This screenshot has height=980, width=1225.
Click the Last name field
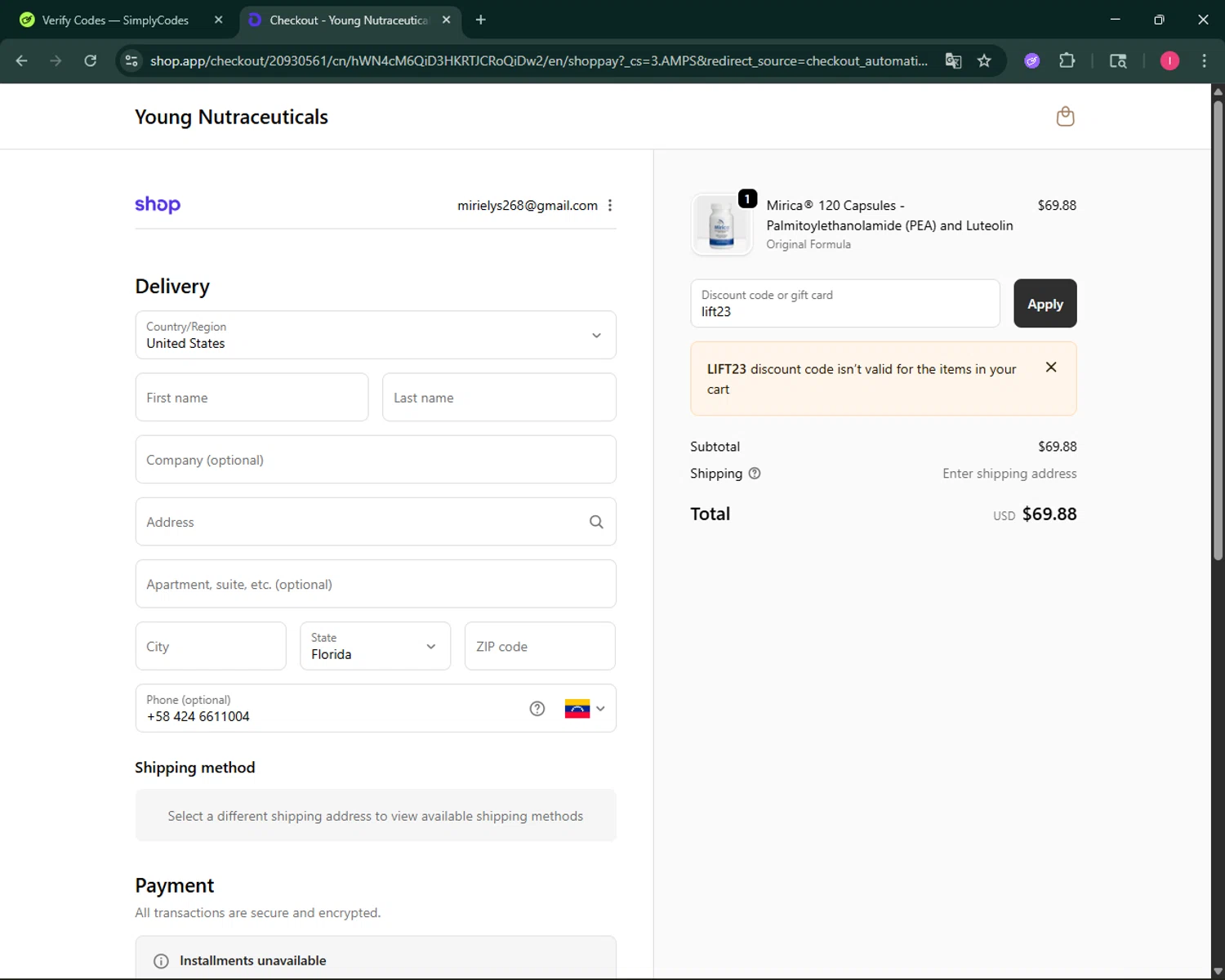point(499,398)
